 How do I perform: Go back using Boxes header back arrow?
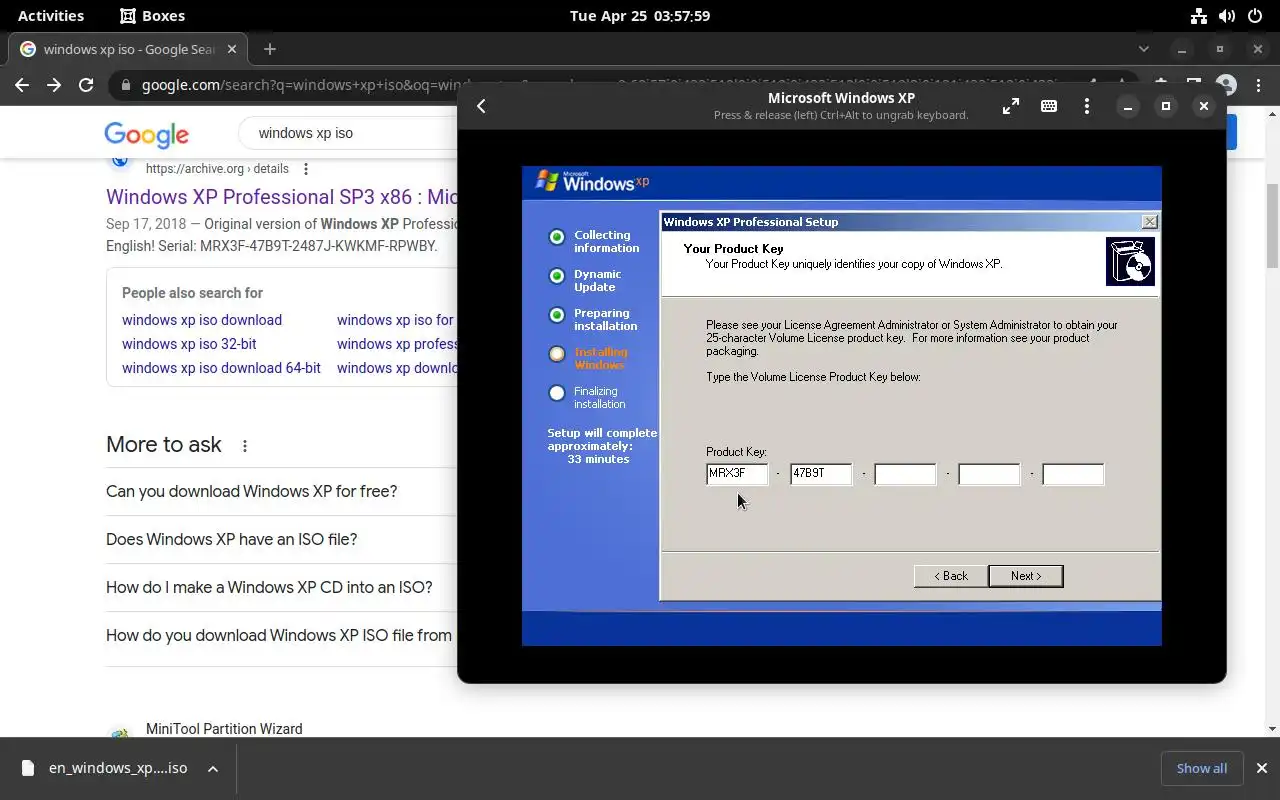click(481, 106)
